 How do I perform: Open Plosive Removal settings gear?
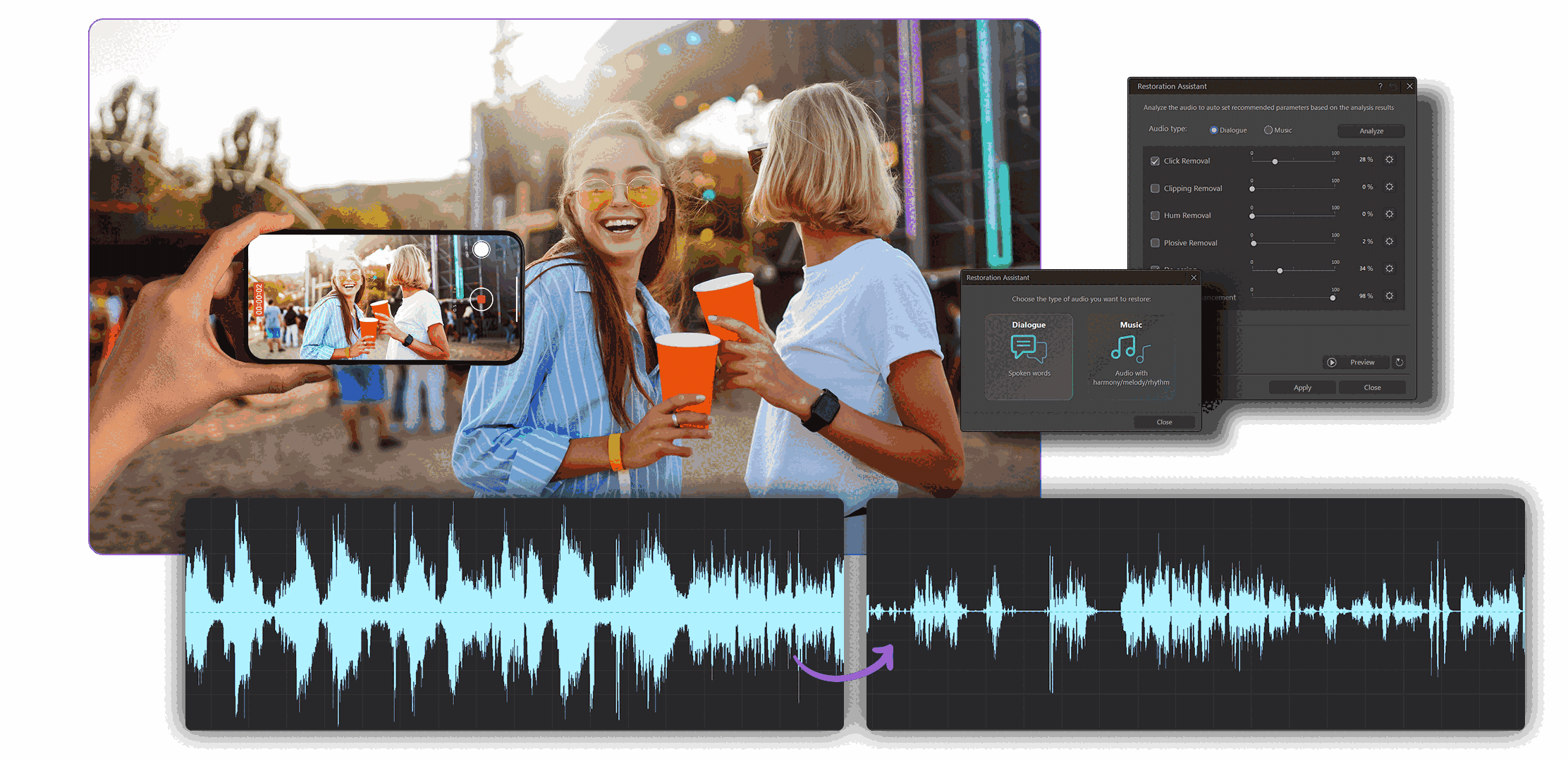click(1389, 242)
